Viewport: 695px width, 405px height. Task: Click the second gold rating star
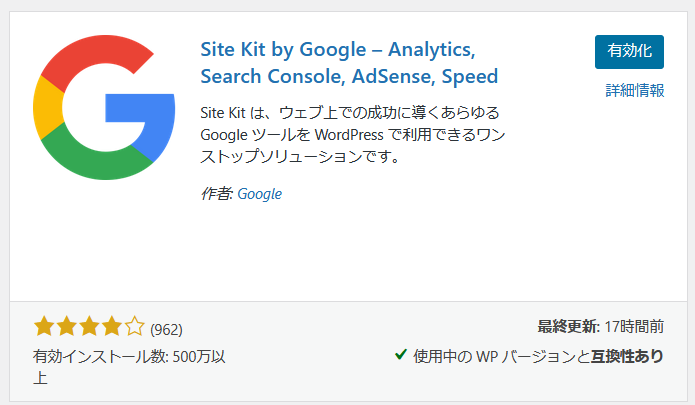click(x=66, y=326)
